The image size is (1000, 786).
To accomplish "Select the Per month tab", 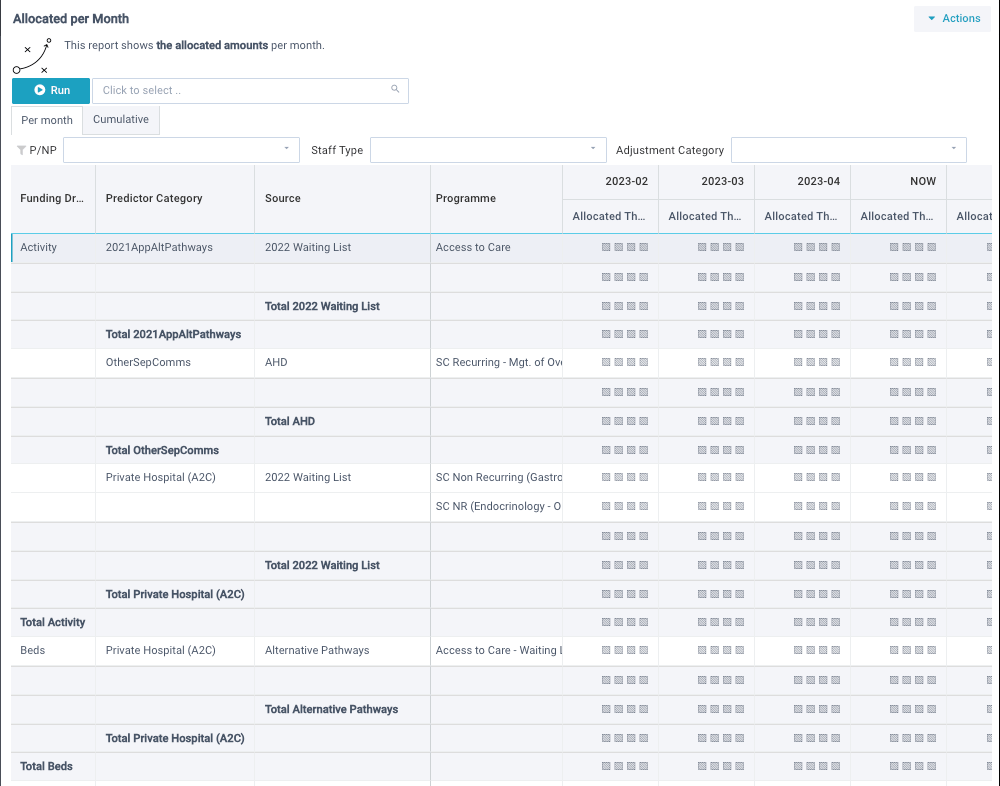I will point(47,120).
